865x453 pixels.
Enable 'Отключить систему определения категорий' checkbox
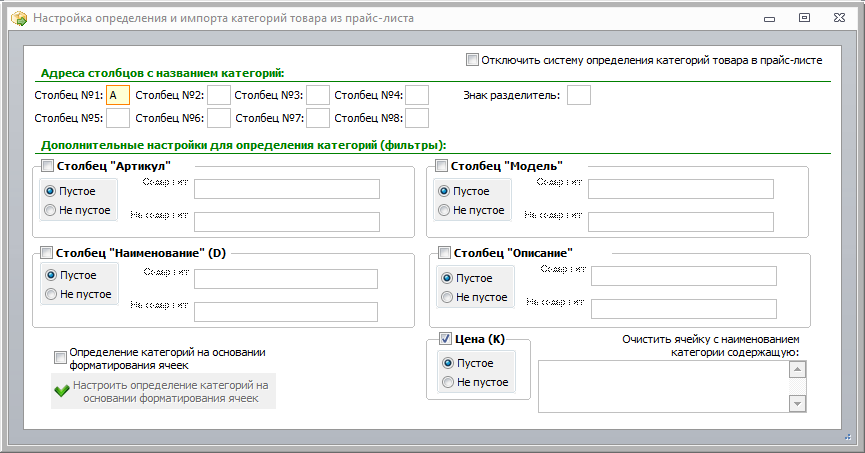[472, 60]
